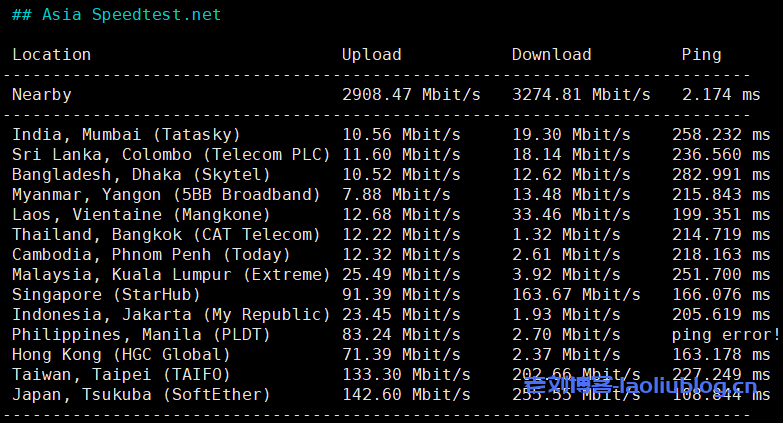
Task: Click the Thailand, Bangkok (CAT Telecom) line
Action: click(166, 235)
